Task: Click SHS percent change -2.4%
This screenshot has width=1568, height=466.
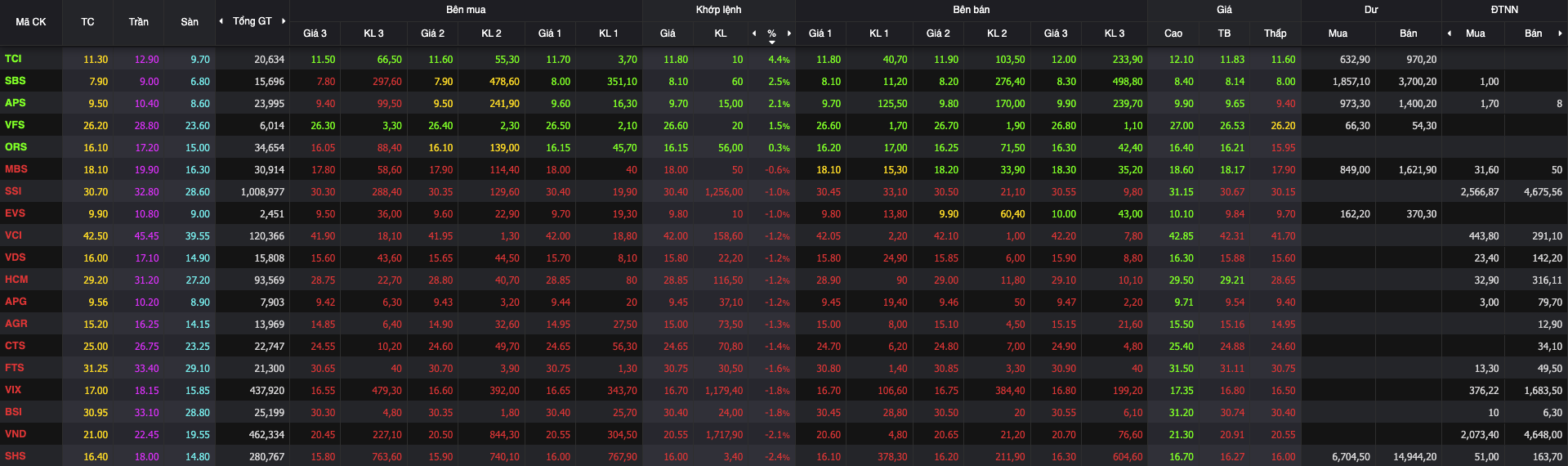Action: (x=777, y=457)
